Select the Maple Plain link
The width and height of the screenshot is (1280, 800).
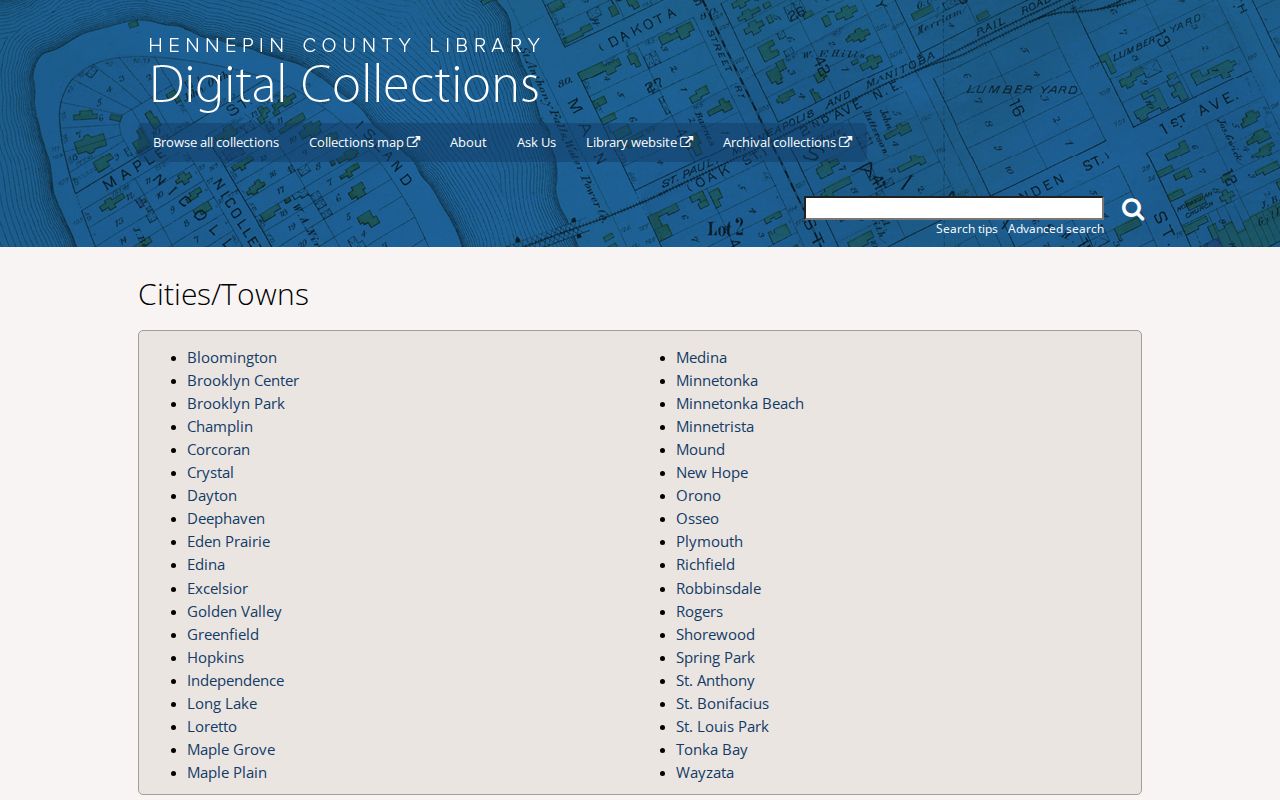click(227, 772)
